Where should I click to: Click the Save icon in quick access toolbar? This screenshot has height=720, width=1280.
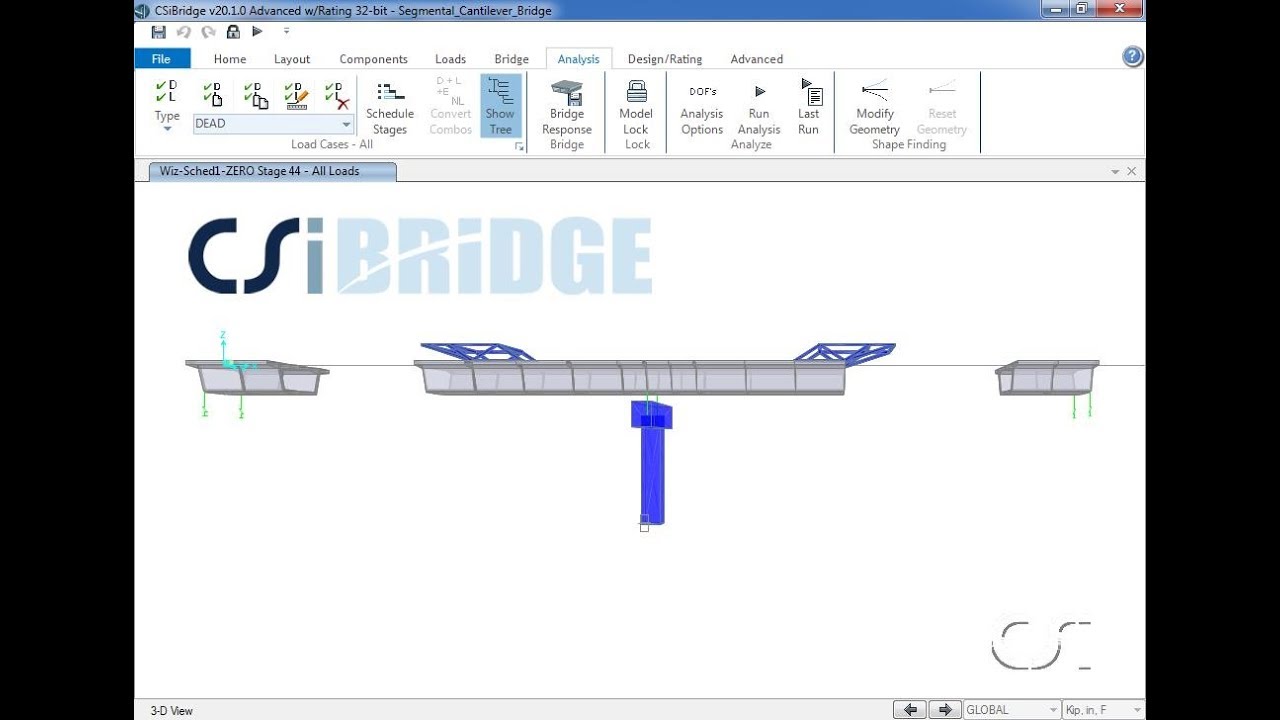click(158, 32)
